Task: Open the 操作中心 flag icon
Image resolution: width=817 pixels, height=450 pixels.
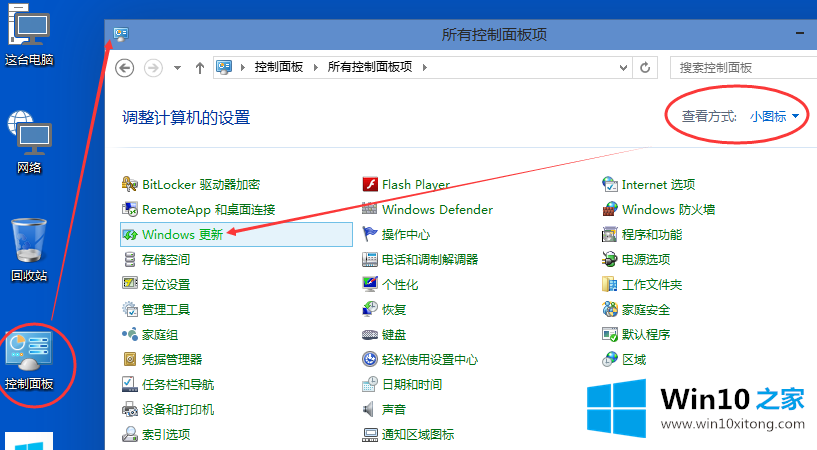Action: click(370, 234)
